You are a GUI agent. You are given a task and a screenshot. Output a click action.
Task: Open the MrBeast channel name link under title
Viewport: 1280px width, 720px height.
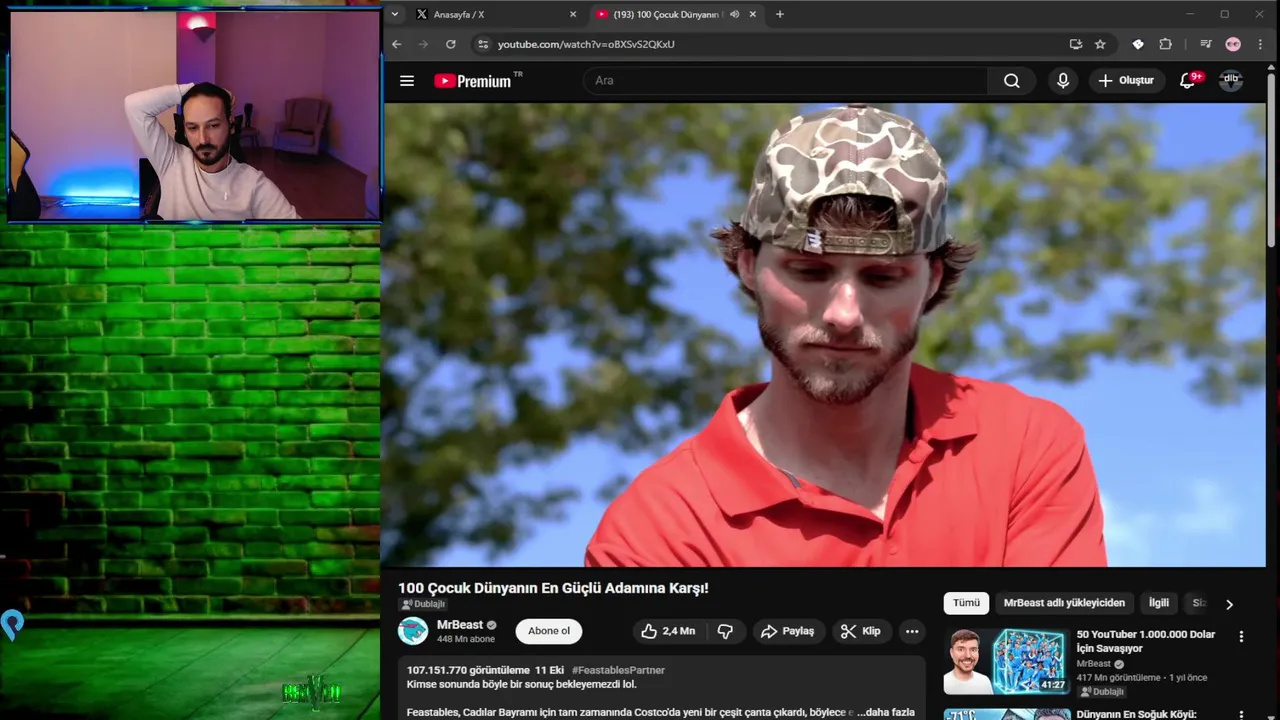tap(460, 625)
